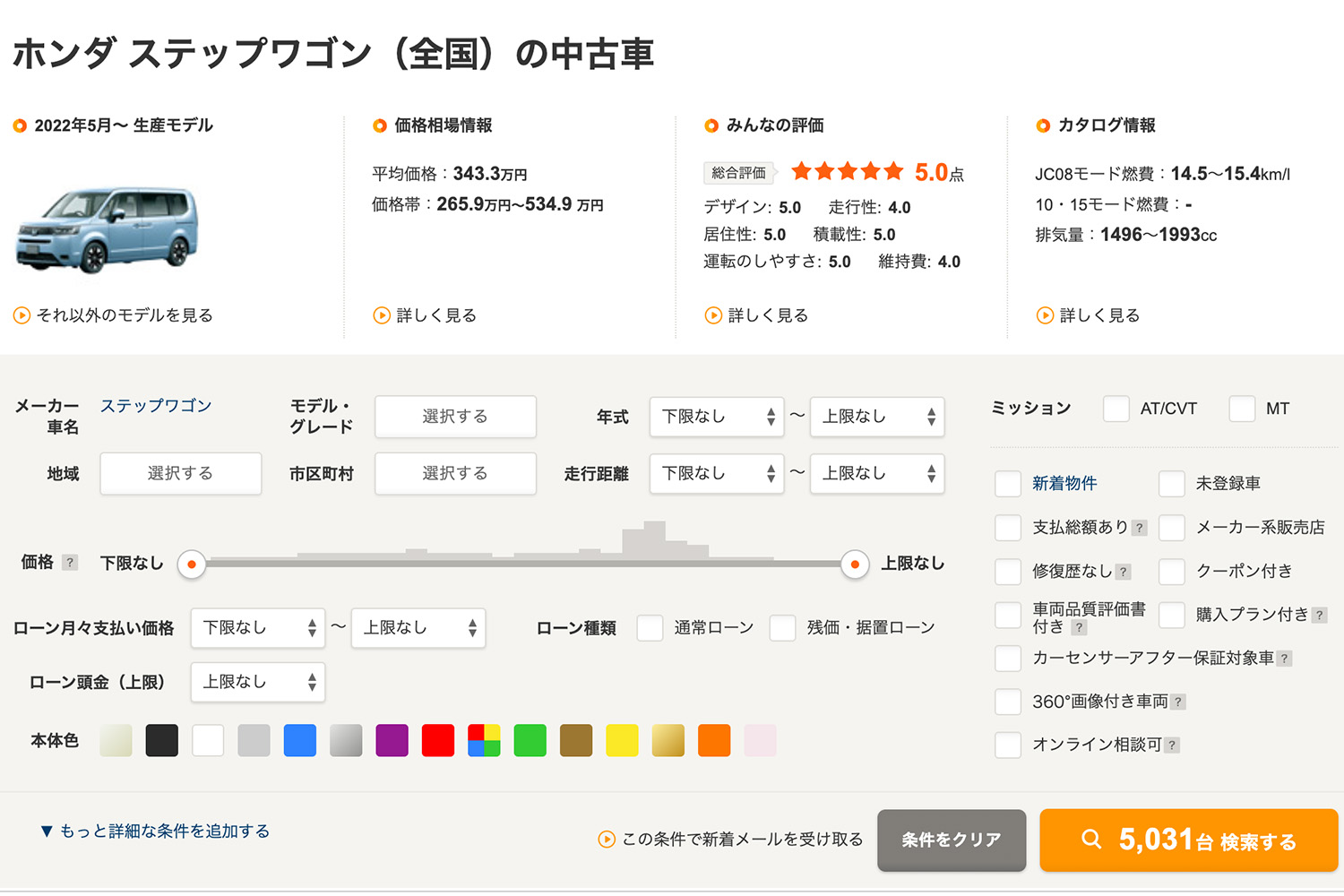1344x896 pixels.
Task: Click Step Wagon car thumbnail image
Action: point(107,229)
